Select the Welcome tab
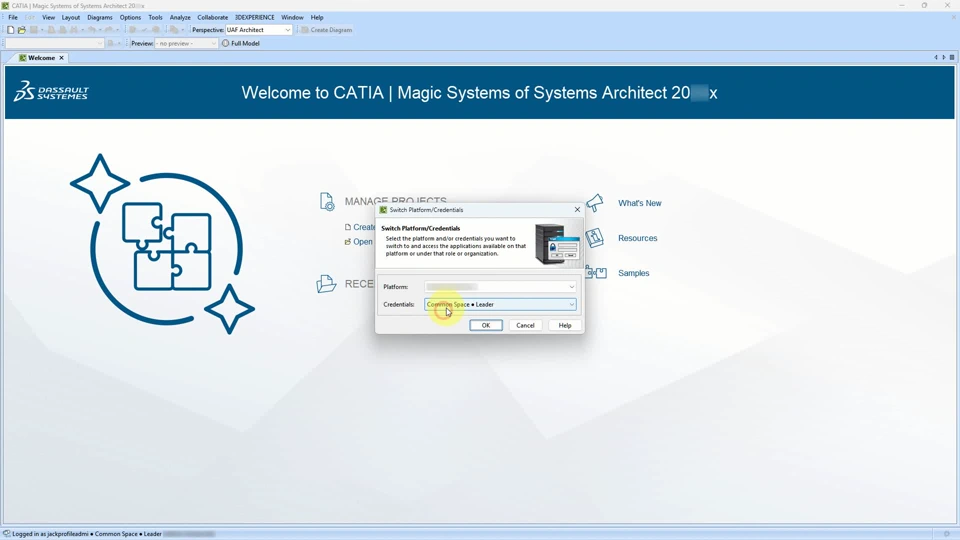Screen dimensions: 960x540 (41, 58)
